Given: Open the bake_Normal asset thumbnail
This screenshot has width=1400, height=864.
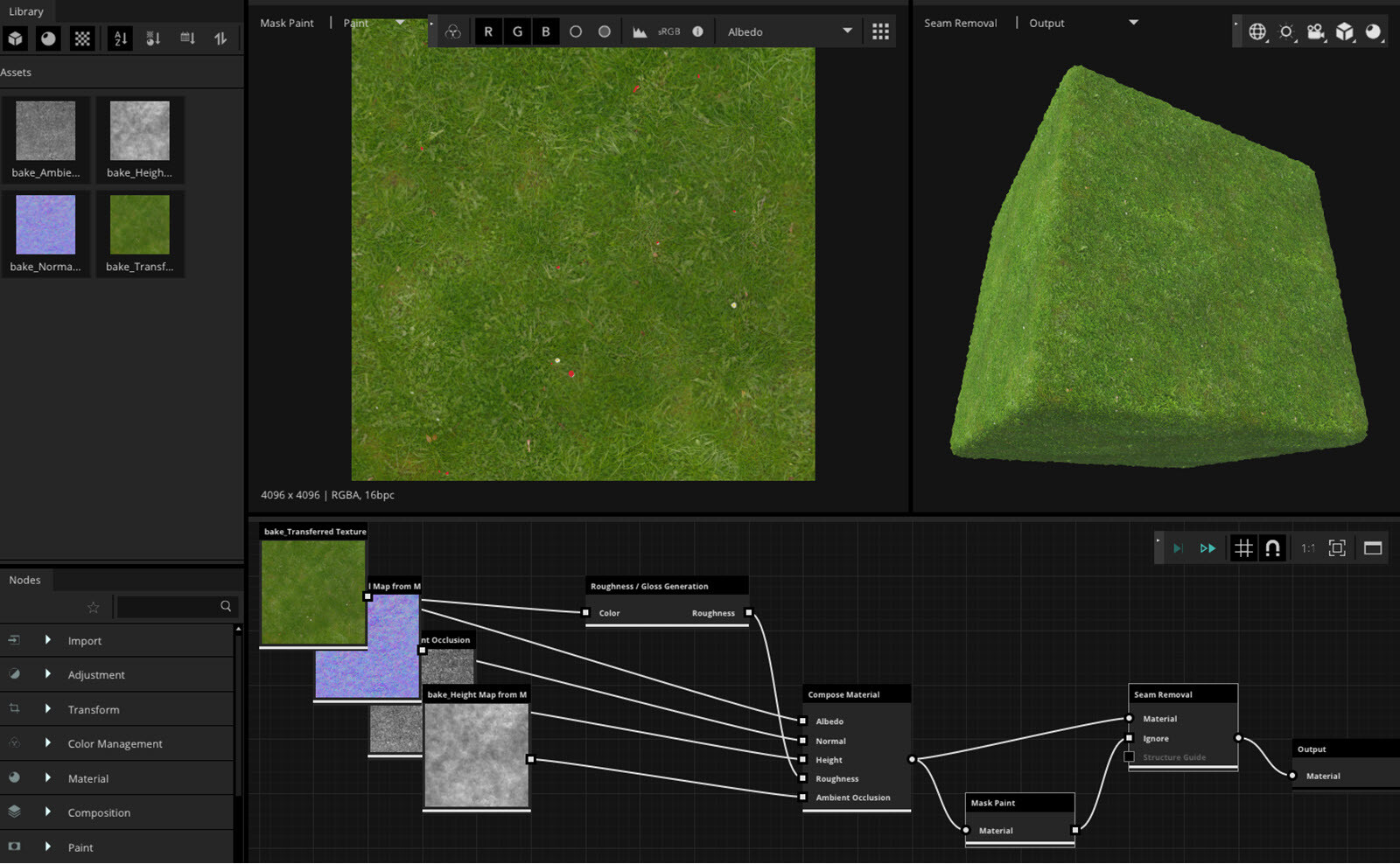Looking at the screenshot, I should (x=45, y=225).
